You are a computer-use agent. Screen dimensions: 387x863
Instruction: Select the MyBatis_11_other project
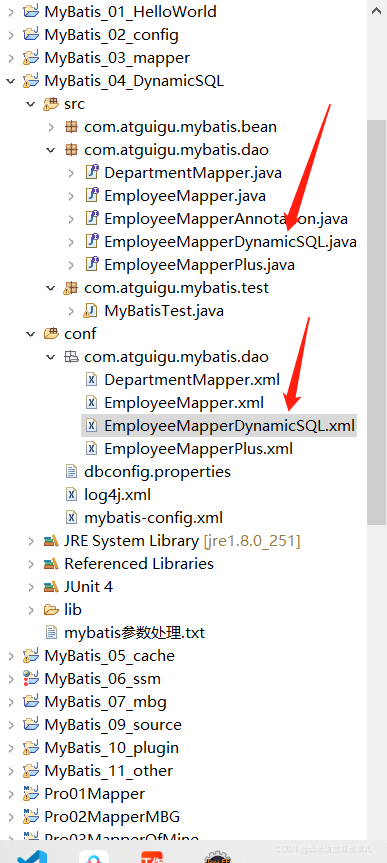[x=108, y=771]
